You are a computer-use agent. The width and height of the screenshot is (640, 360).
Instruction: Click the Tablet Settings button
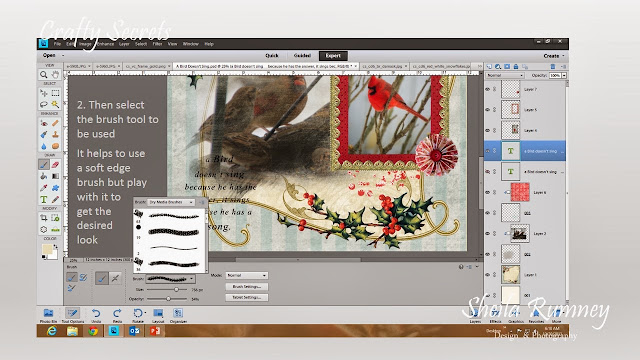[247, 298]
